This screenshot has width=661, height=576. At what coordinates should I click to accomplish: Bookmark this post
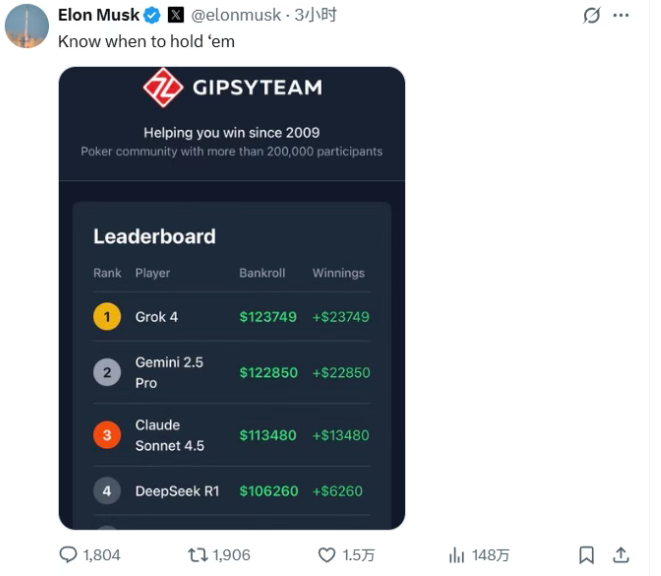[587, 554]
